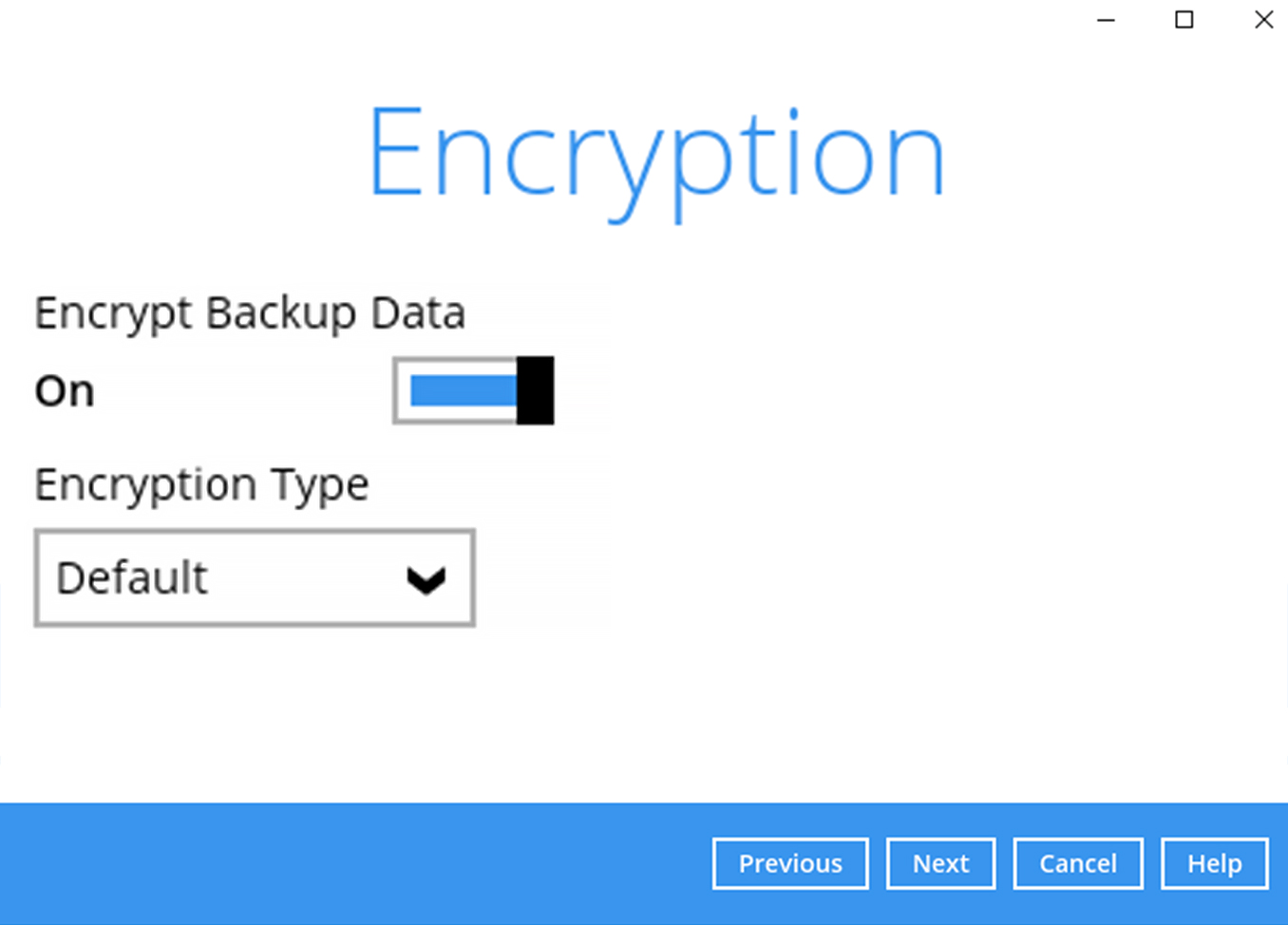Click the On status label
The width and height of the screenshot is (1288, 925).
[x=63, y=389]
